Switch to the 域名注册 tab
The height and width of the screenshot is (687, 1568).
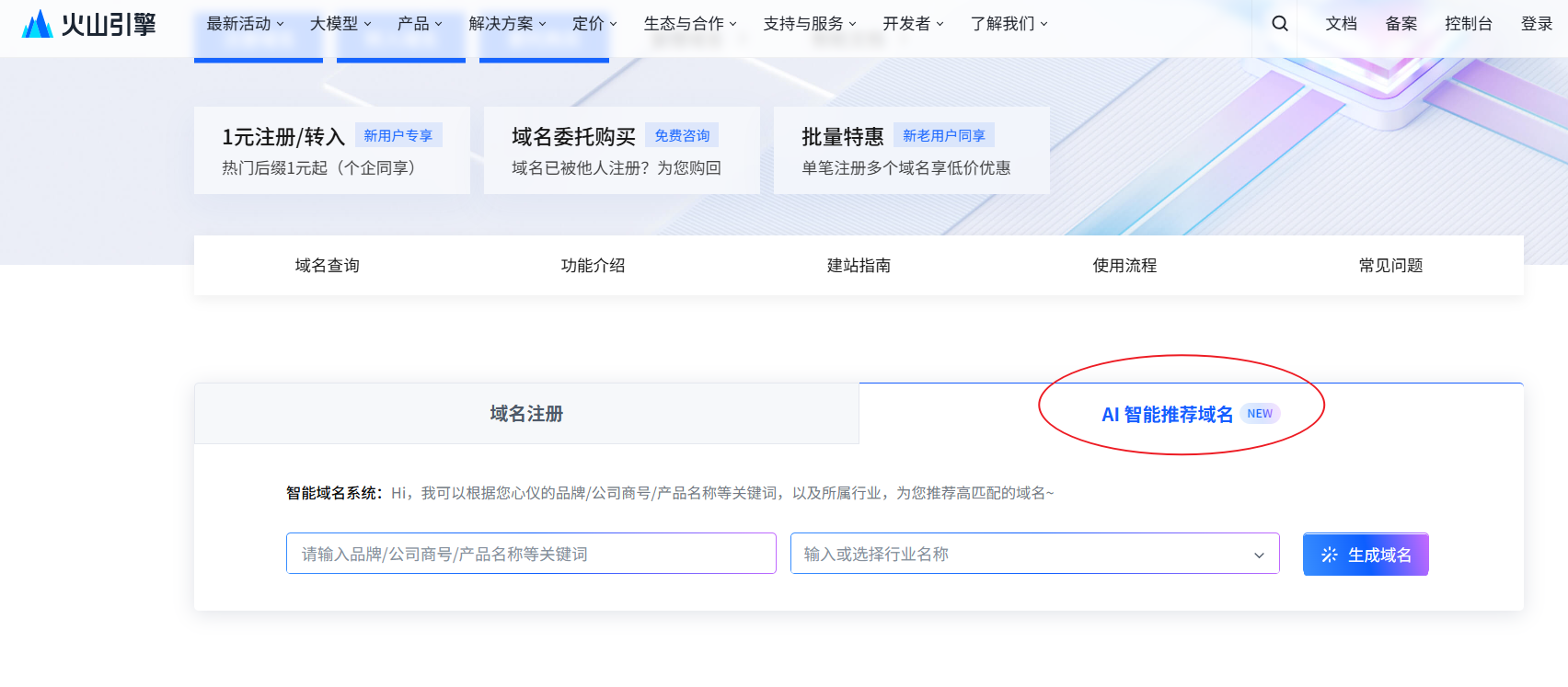click(x=526, y=414)
